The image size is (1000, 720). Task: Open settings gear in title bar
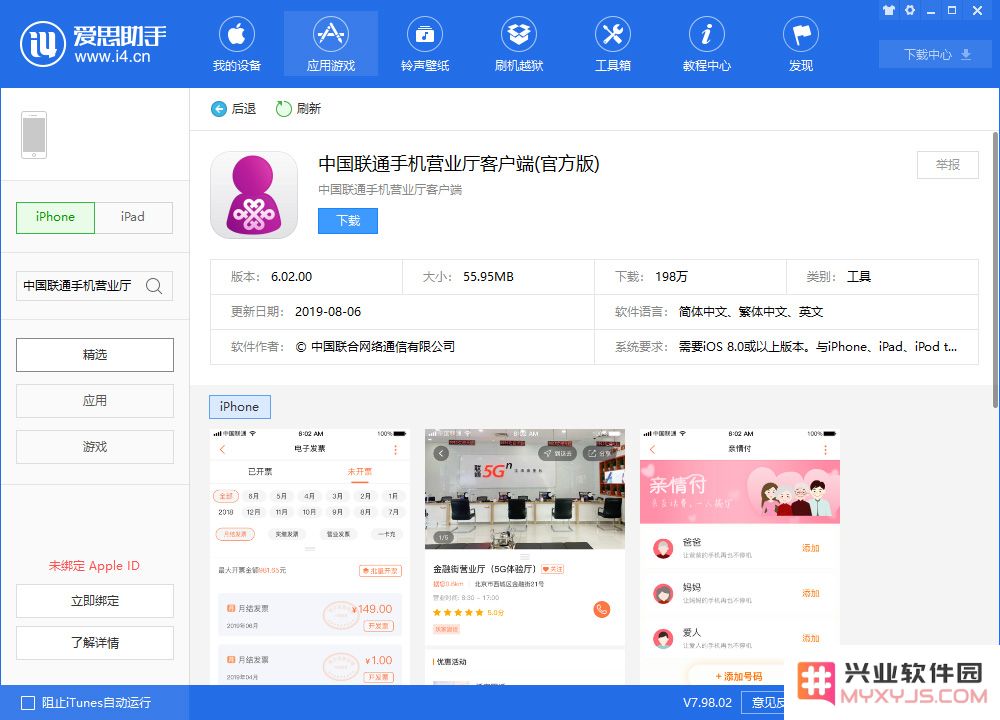tap(910, 10)
